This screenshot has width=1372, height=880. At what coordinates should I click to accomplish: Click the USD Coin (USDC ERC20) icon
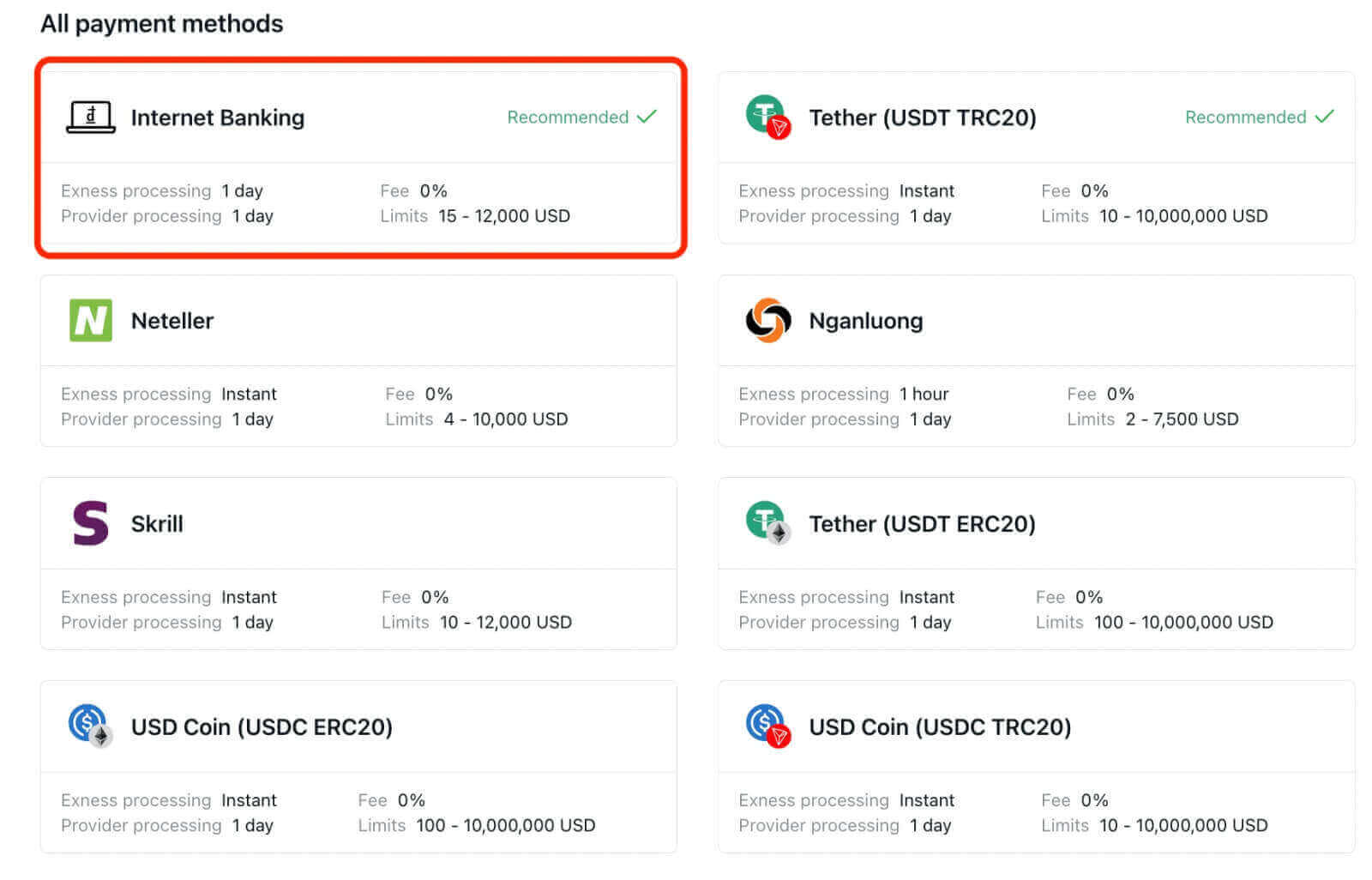(89, 726)
